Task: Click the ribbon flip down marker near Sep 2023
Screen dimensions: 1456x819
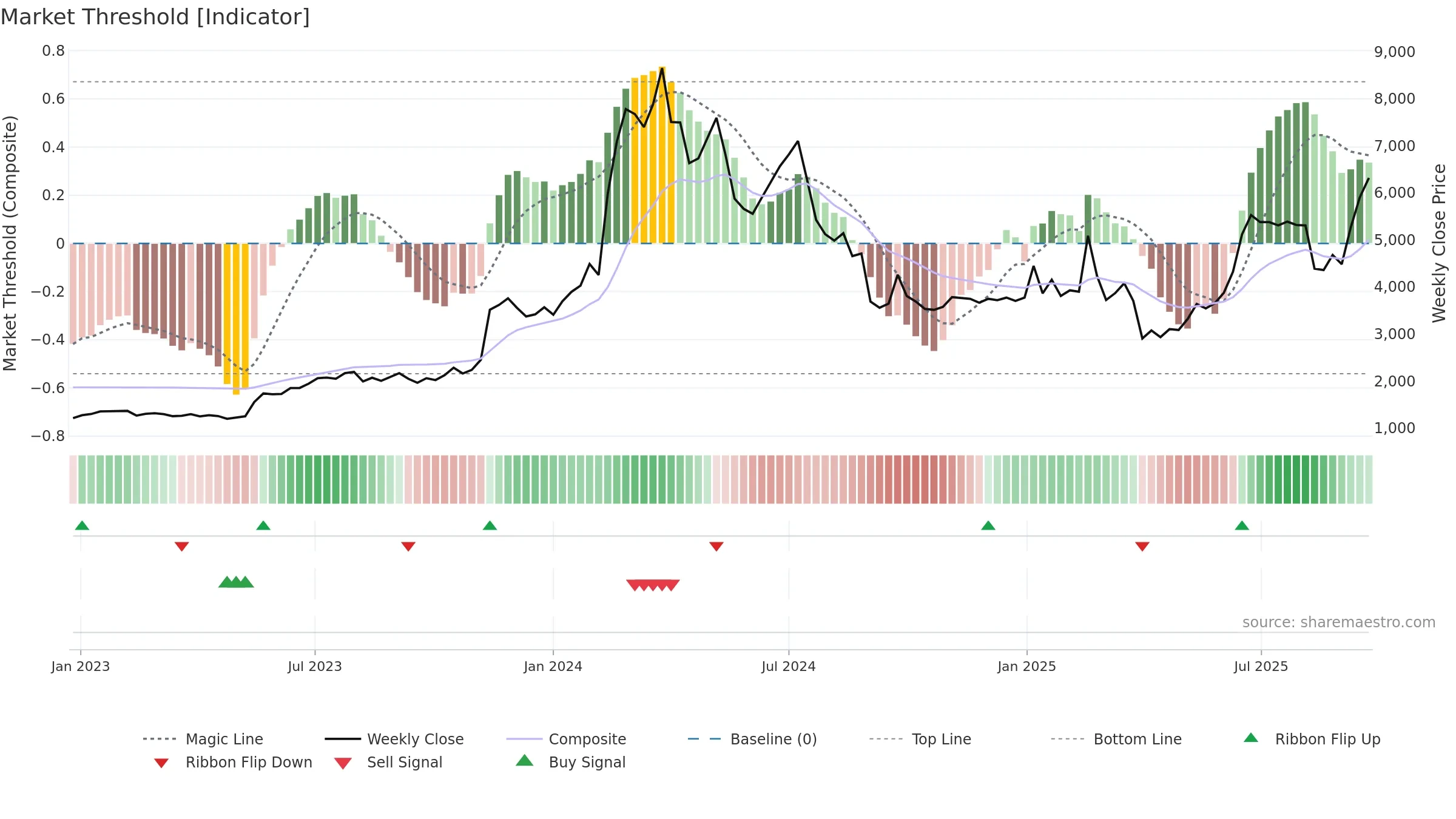Action: [408, 547]
